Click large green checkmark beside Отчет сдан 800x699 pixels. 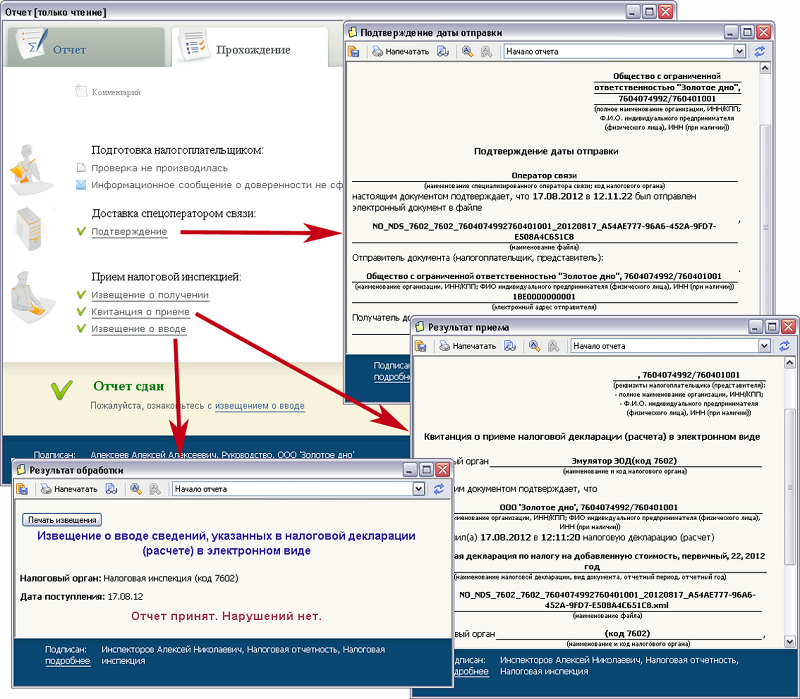coord(62,390)
